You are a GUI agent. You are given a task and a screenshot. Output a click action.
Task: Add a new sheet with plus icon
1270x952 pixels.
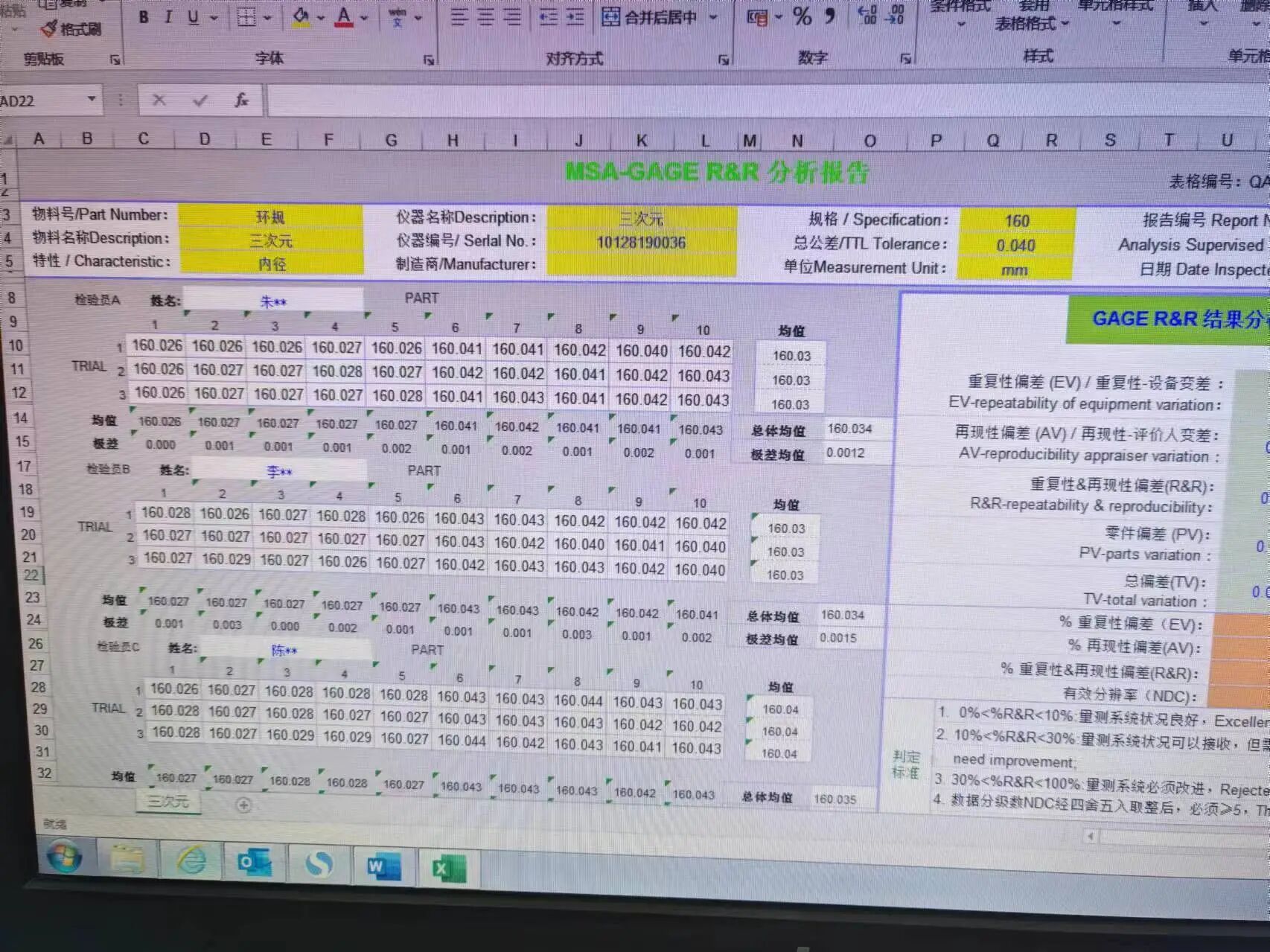tap(243, 805)
